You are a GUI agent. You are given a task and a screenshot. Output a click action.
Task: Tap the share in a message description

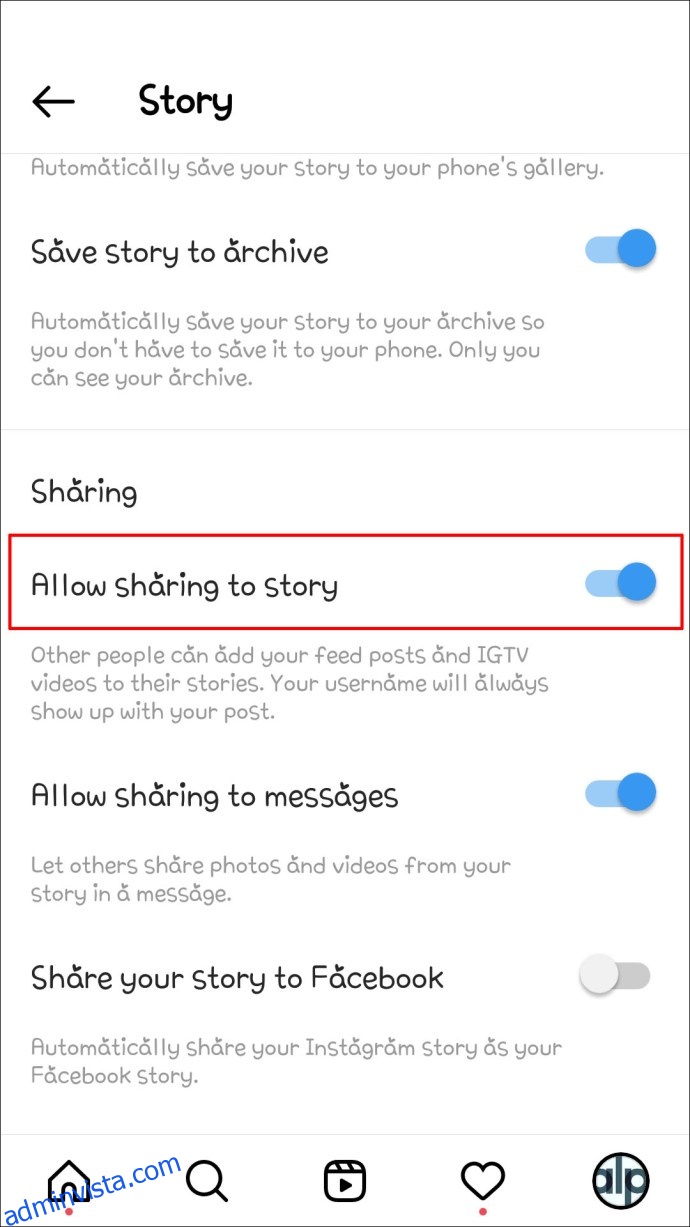[271, 879]
